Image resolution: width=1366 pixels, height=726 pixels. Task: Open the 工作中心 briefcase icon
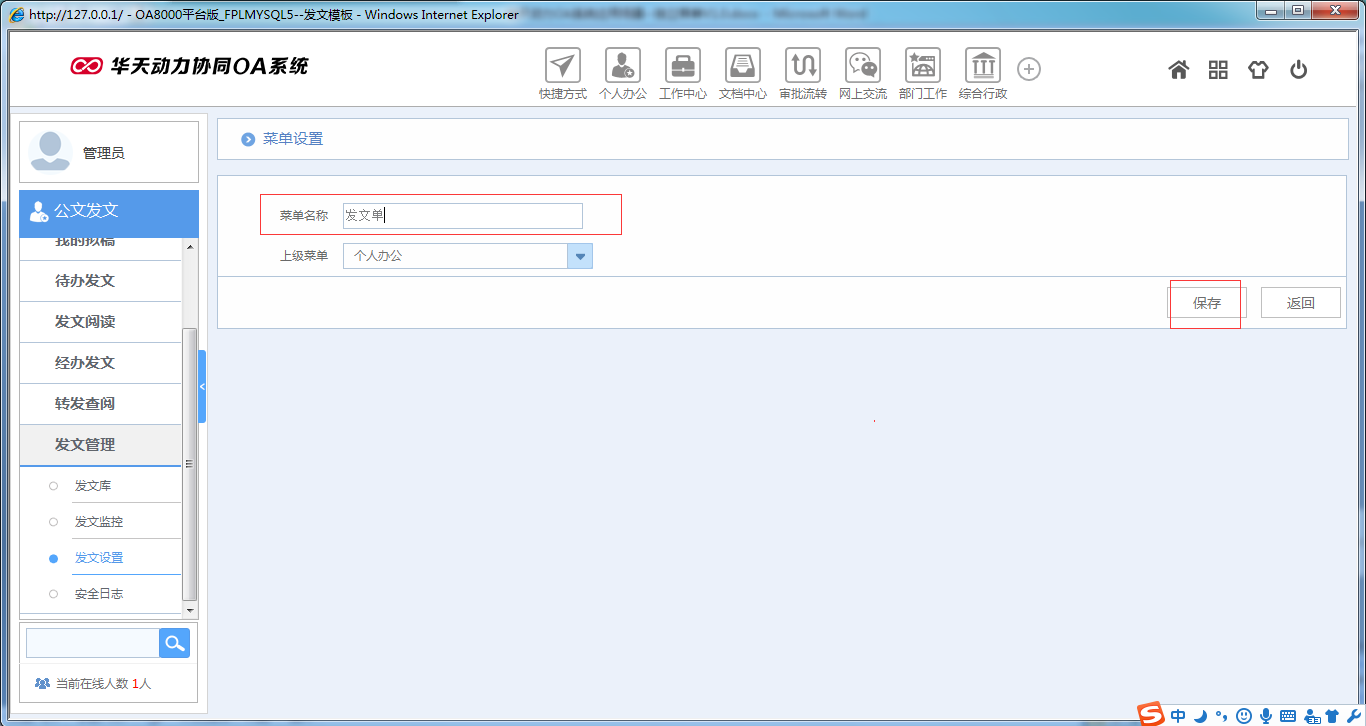(683, 66)
